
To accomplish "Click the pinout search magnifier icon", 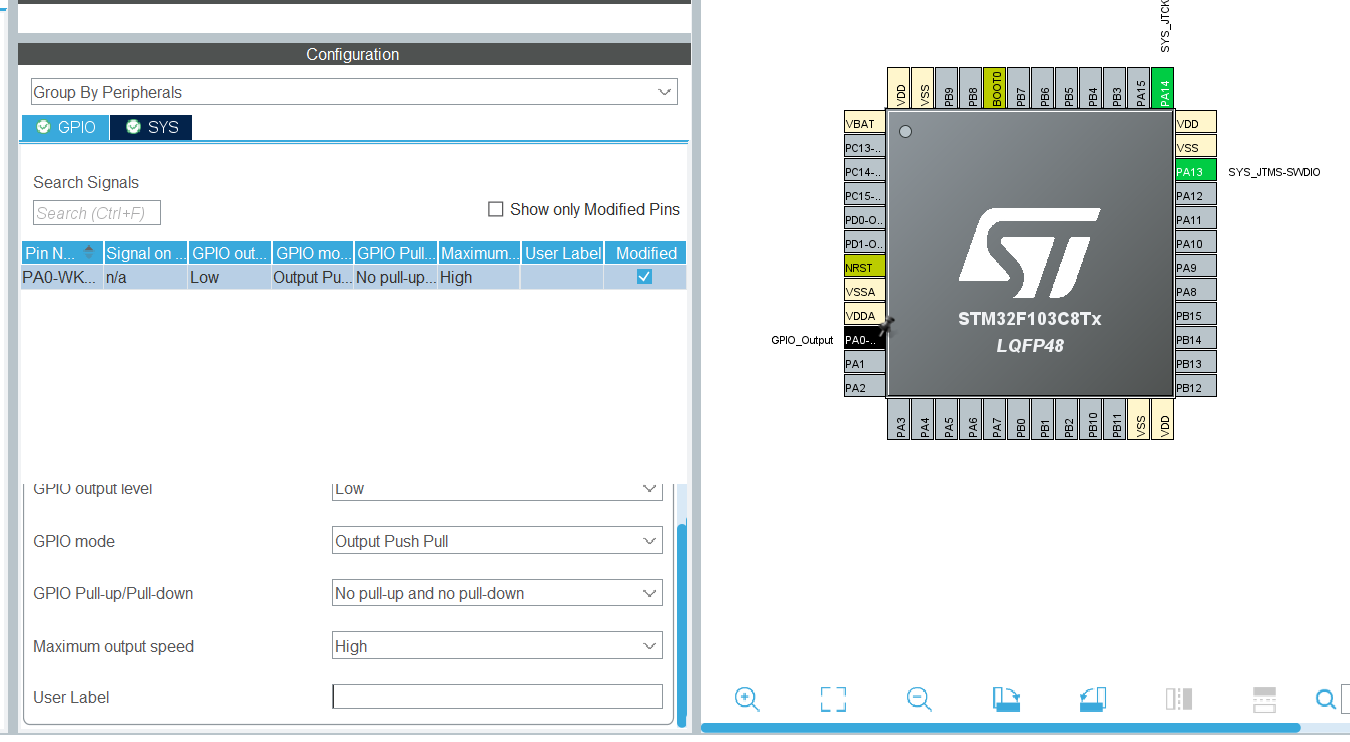I will point(1325,699).
